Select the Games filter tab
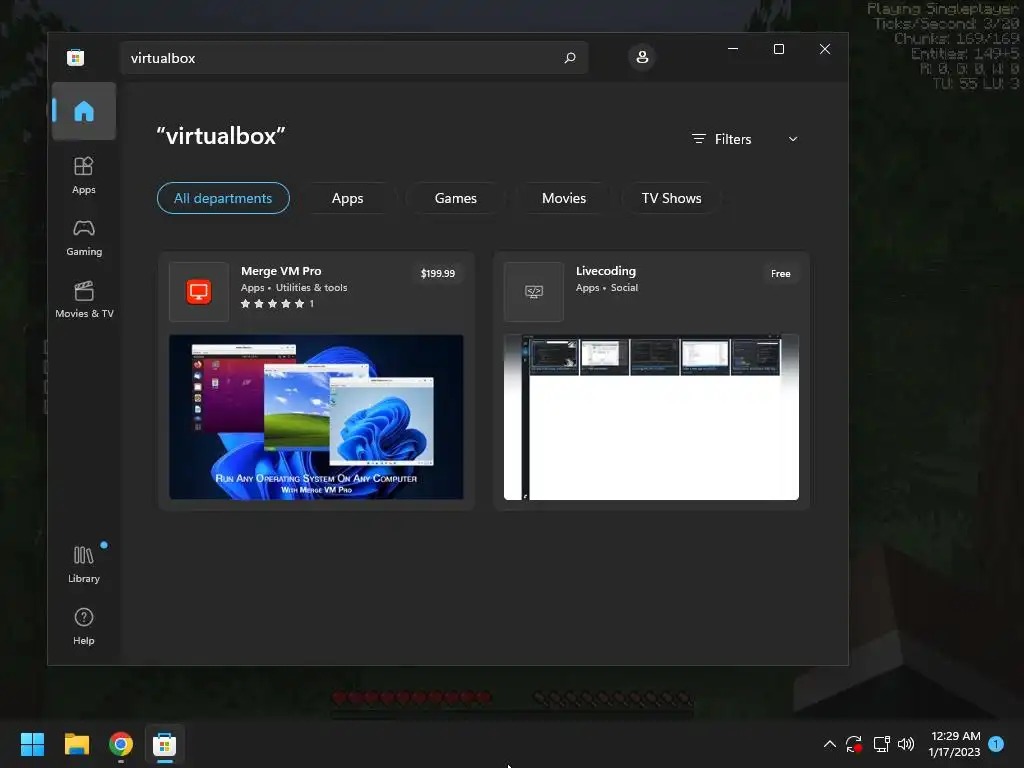 coord(455,198)
